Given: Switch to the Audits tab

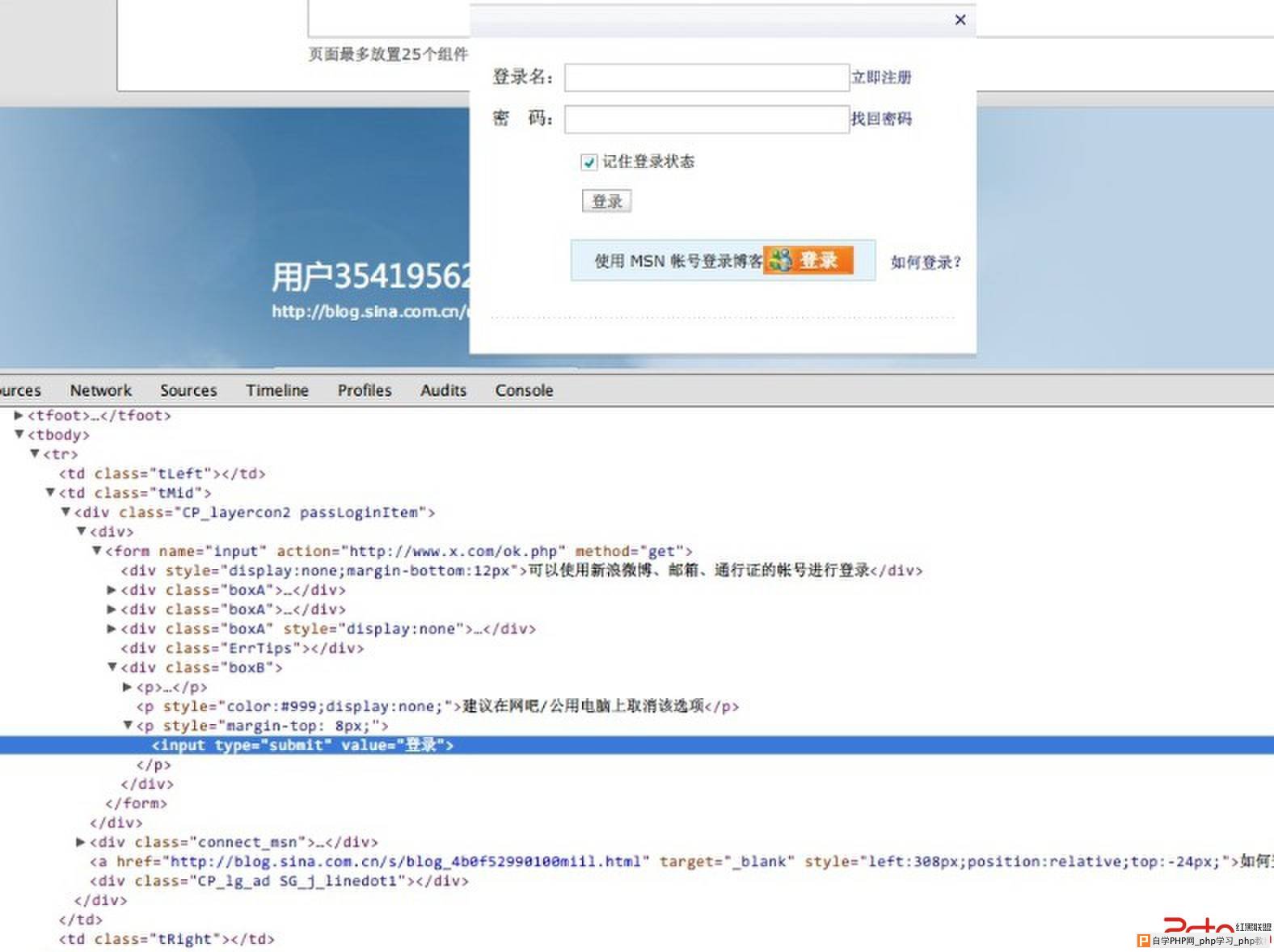Looking at the screenshot, I should (x=443, y=390).
